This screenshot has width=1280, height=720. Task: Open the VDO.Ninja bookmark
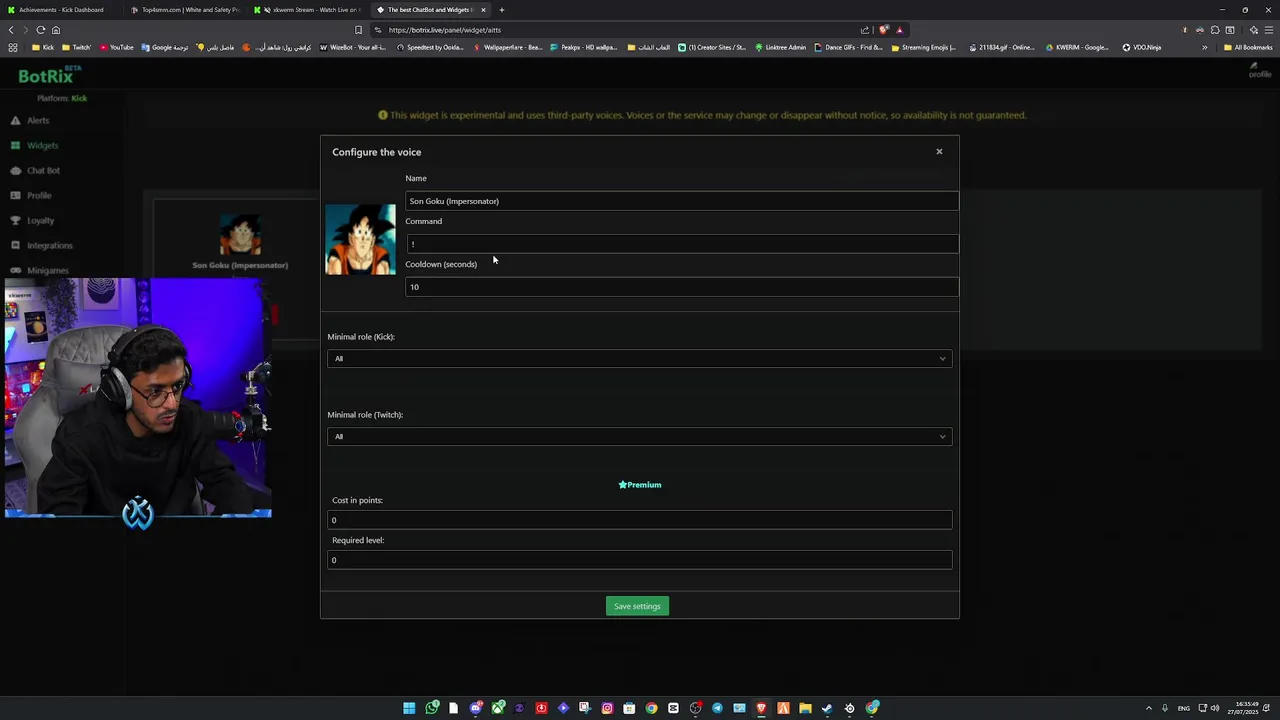[1141, 47]
